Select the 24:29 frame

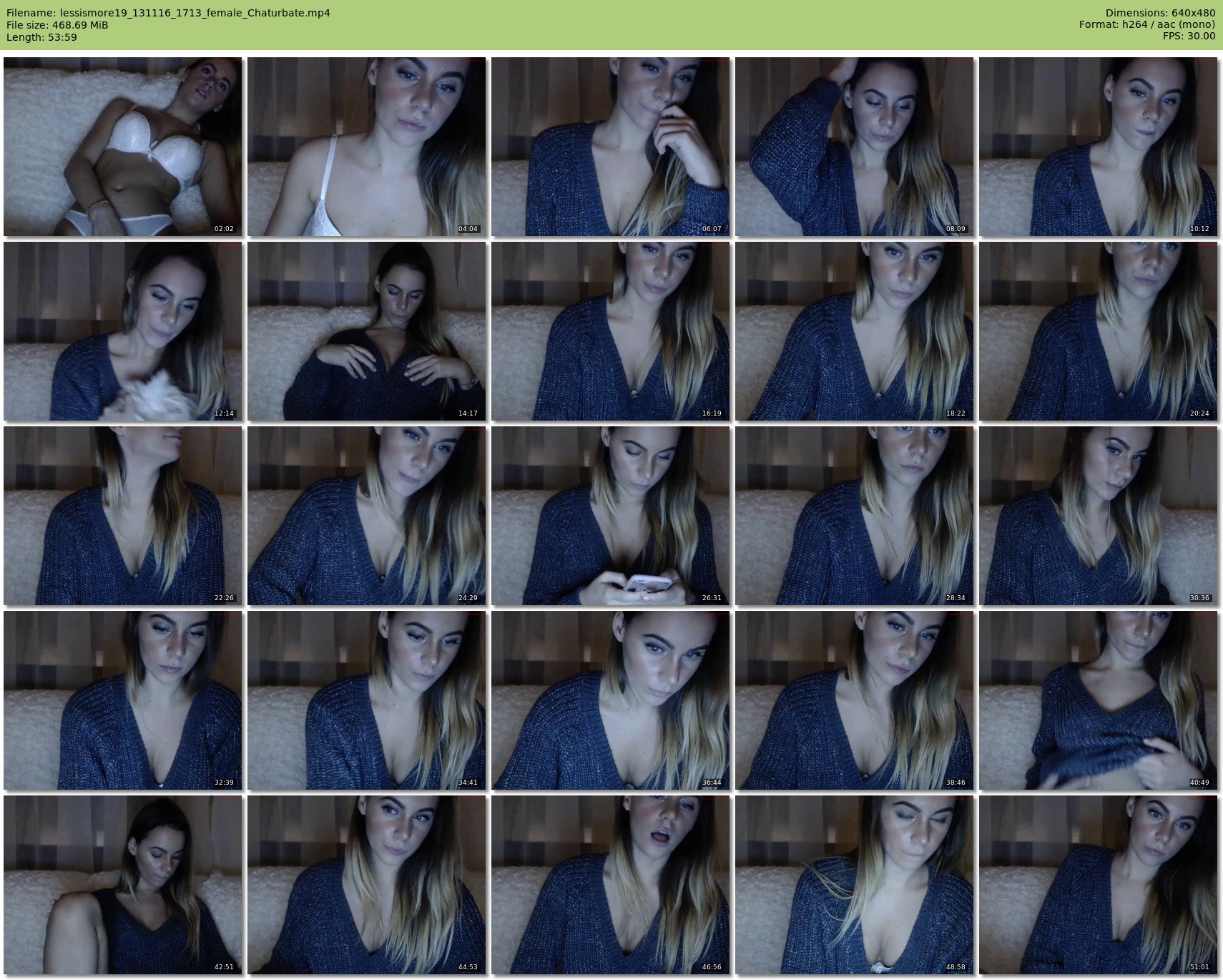click(366, 516)
